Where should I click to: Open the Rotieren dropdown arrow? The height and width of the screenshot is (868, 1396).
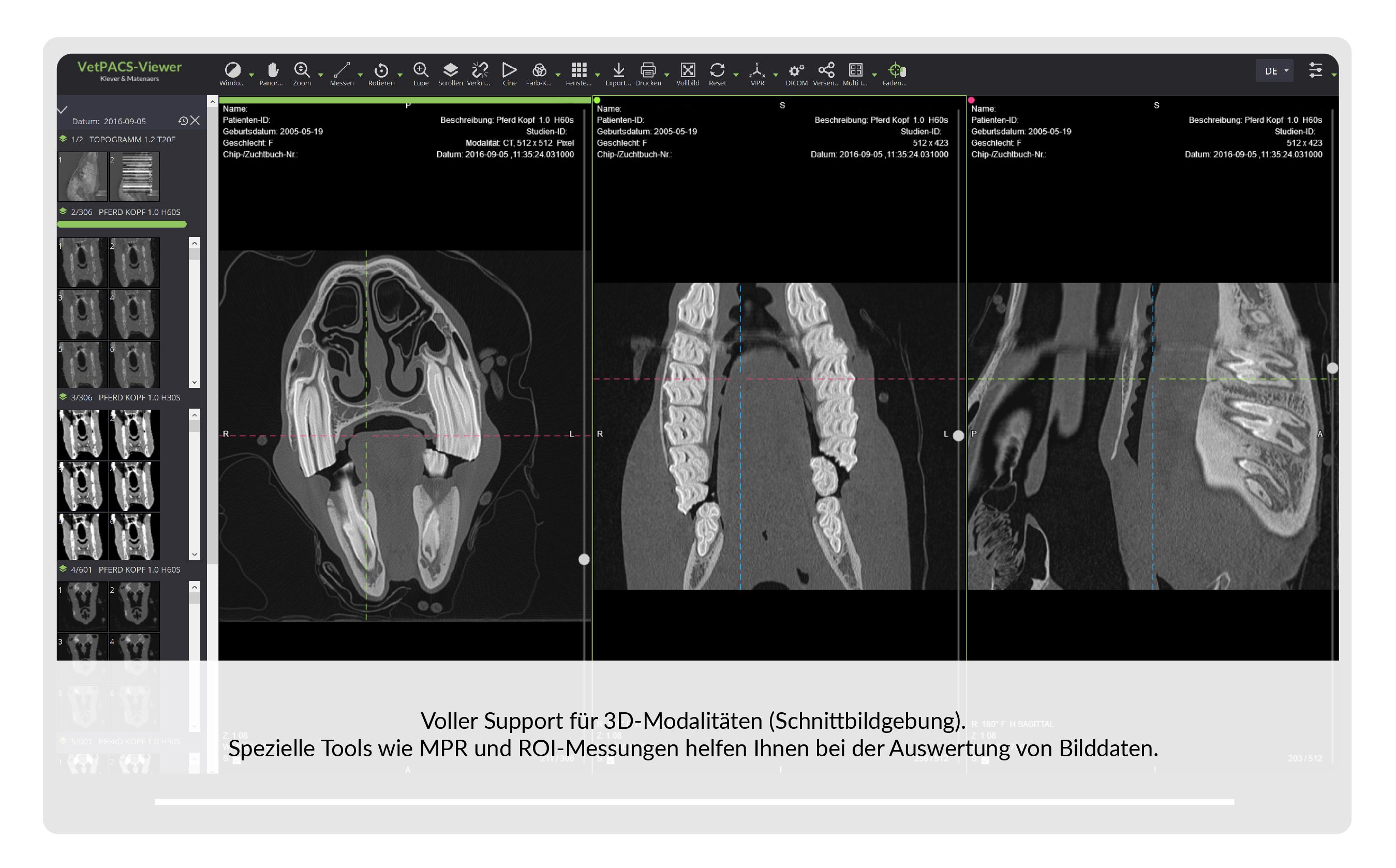click(x=401, y=74)
